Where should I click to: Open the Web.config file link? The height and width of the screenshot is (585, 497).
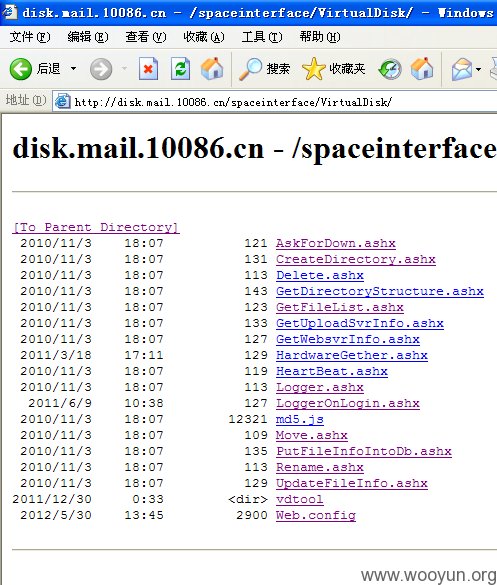pyautogui.click(x=316, y=515)
